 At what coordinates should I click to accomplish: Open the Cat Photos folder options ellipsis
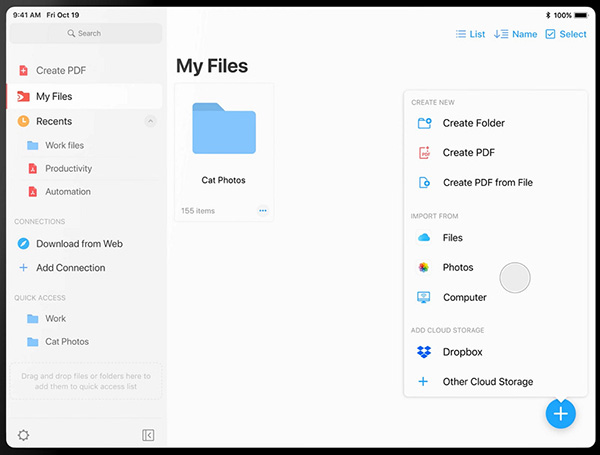tap(263, 211)
